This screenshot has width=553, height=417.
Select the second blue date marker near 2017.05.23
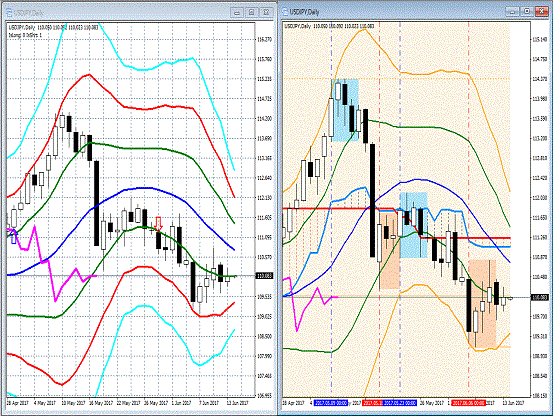pyautogui.click(x=400, y=403)
